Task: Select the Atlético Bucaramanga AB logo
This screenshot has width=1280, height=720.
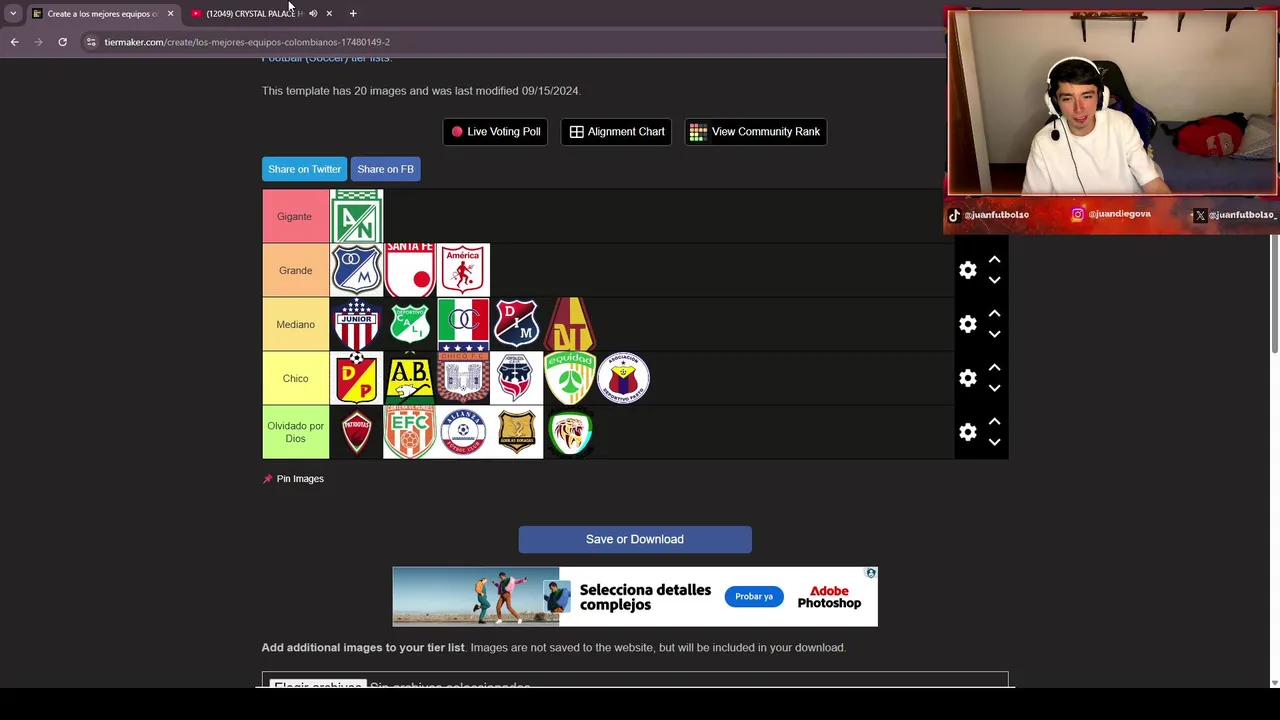Action: coord(410,378)
